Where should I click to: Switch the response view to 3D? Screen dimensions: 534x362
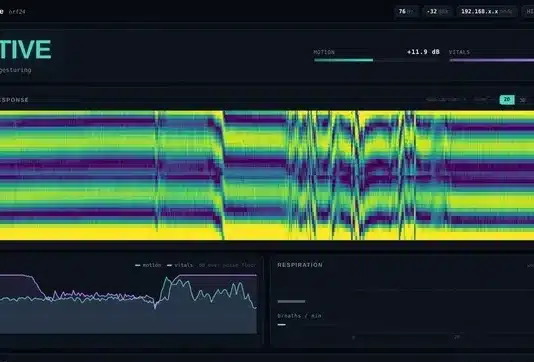522,100
